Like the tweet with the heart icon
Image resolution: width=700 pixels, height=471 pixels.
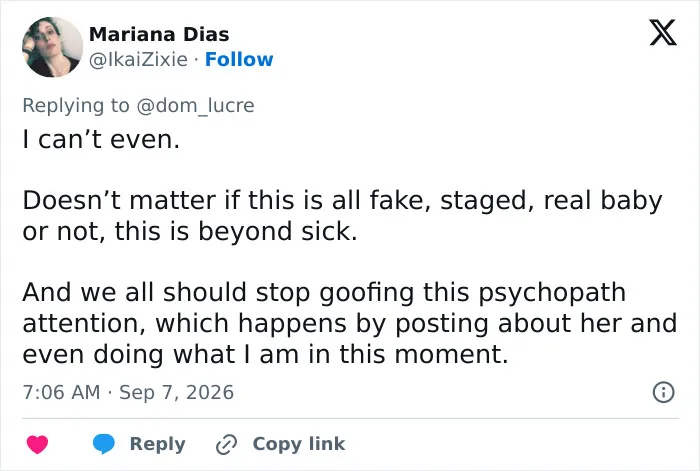click(38, 444)
